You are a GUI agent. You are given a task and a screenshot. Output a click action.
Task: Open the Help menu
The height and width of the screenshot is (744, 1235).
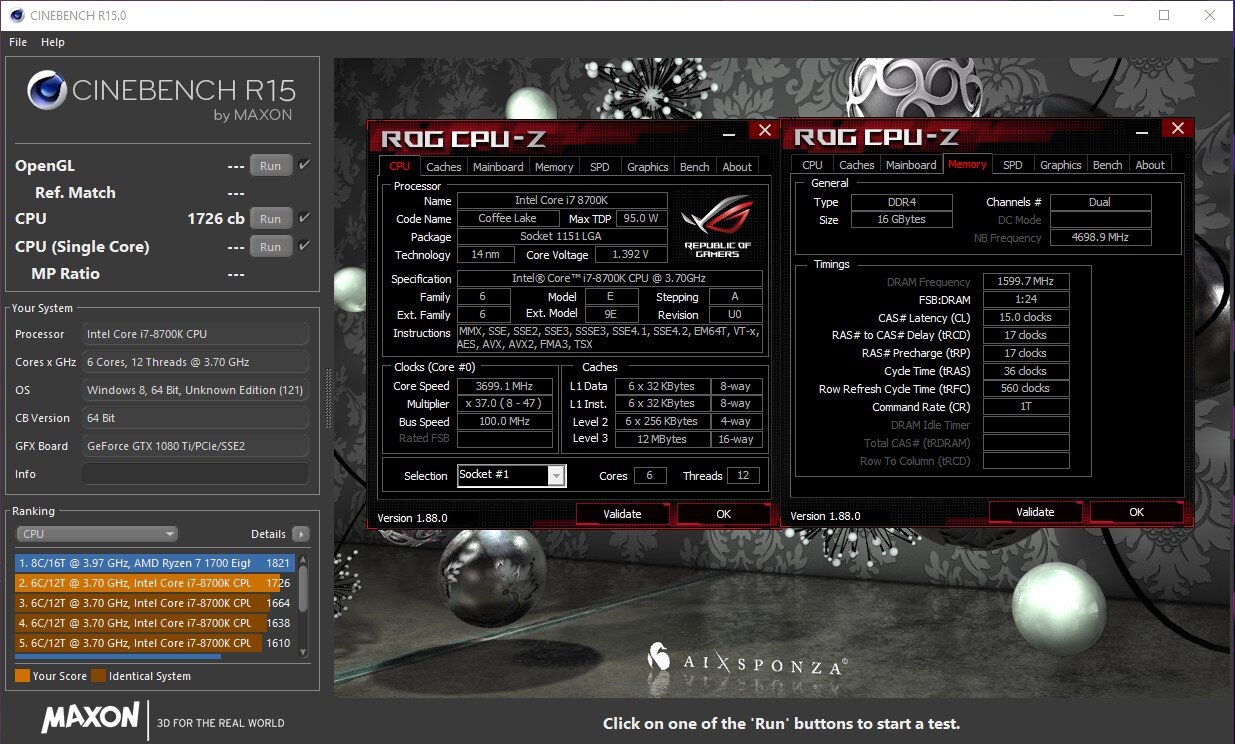(x=53, y=42)
